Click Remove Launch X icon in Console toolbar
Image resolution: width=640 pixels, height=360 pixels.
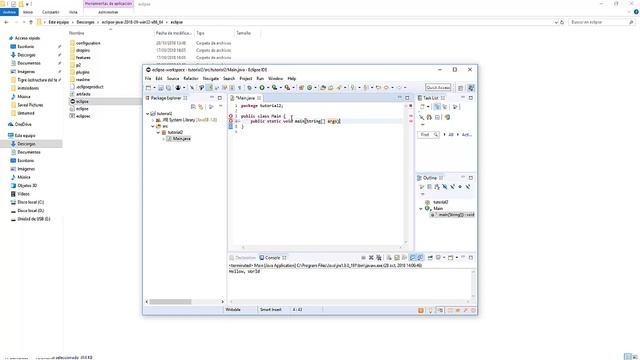[371, 258]
